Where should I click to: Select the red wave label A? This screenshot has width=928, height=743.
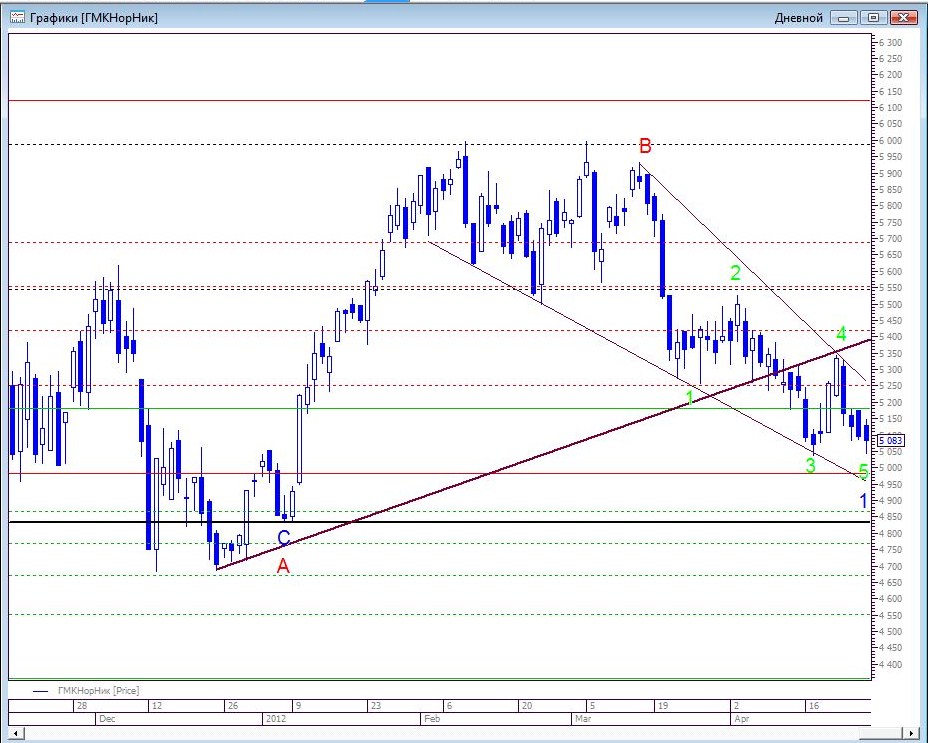tap(283, 566)
